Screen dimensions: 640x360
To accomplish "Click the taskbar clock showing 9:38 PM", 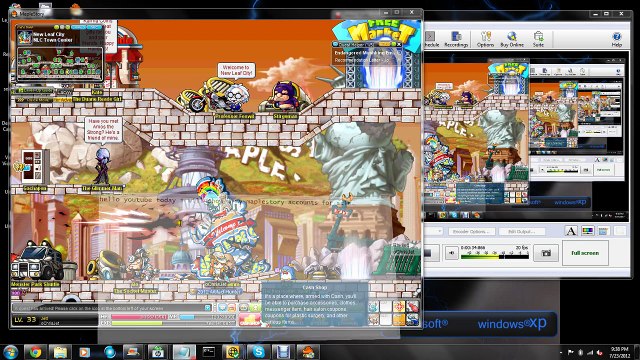I will [620, 352].
